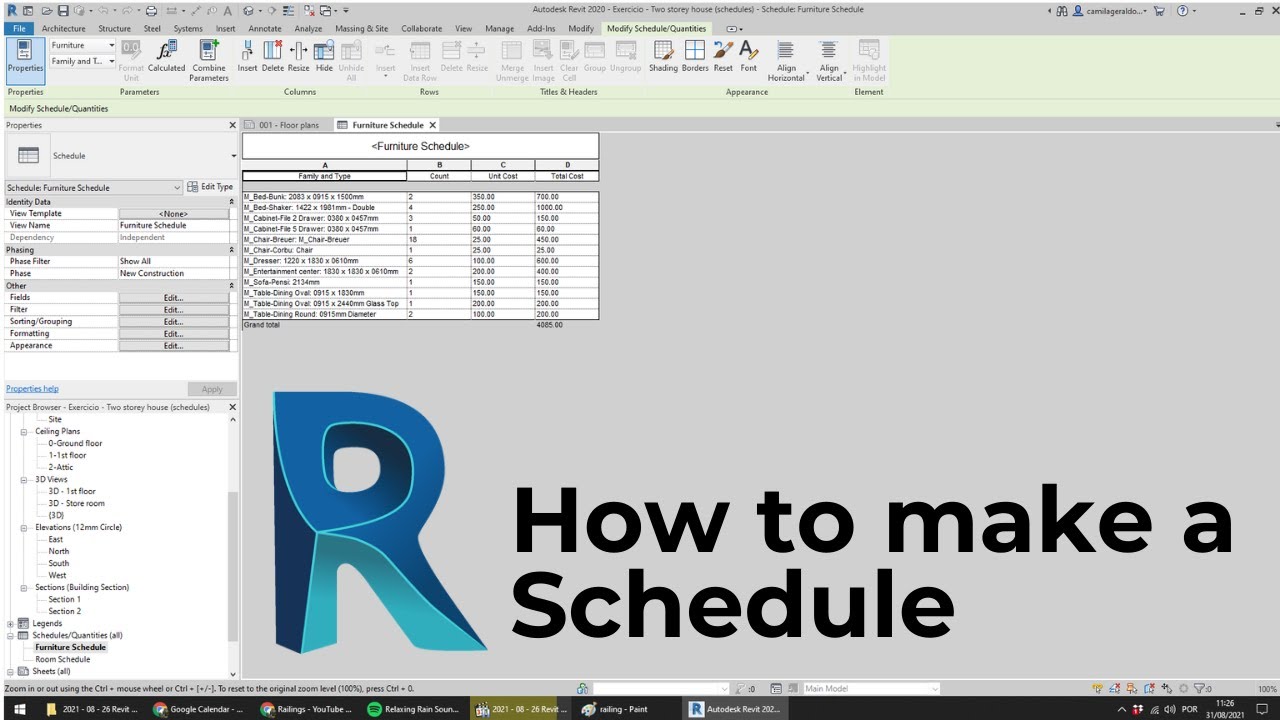Toggle the Properties palette button
This screenshot has width=1280, height=720.
[x=25, y=58]
